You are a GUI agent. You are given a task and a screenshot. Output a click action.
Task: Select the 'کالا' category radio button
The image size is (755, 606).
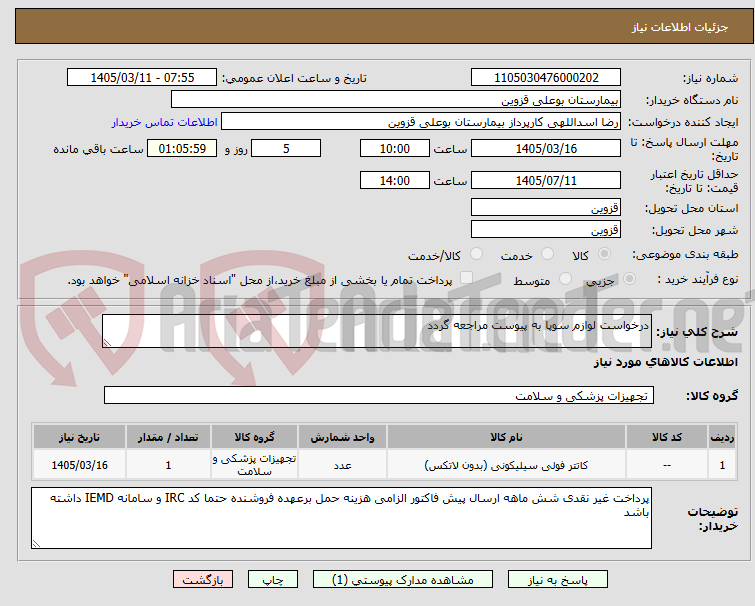click(604, 254)
